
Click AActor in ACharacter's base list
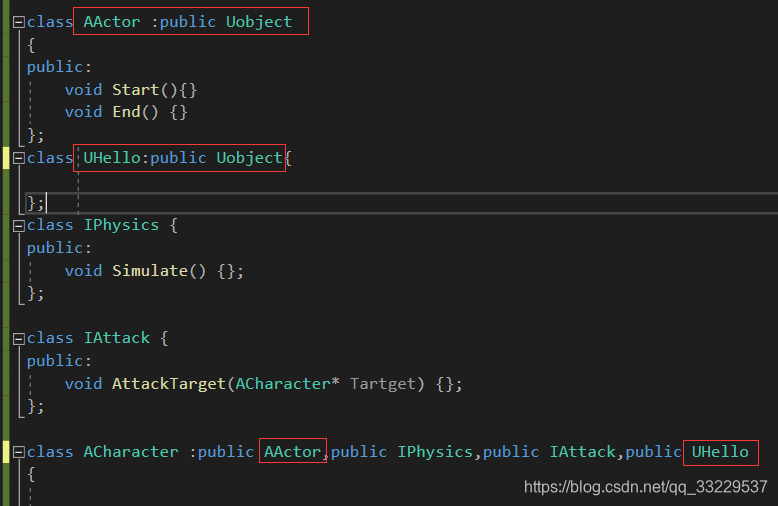pos(292,452)
